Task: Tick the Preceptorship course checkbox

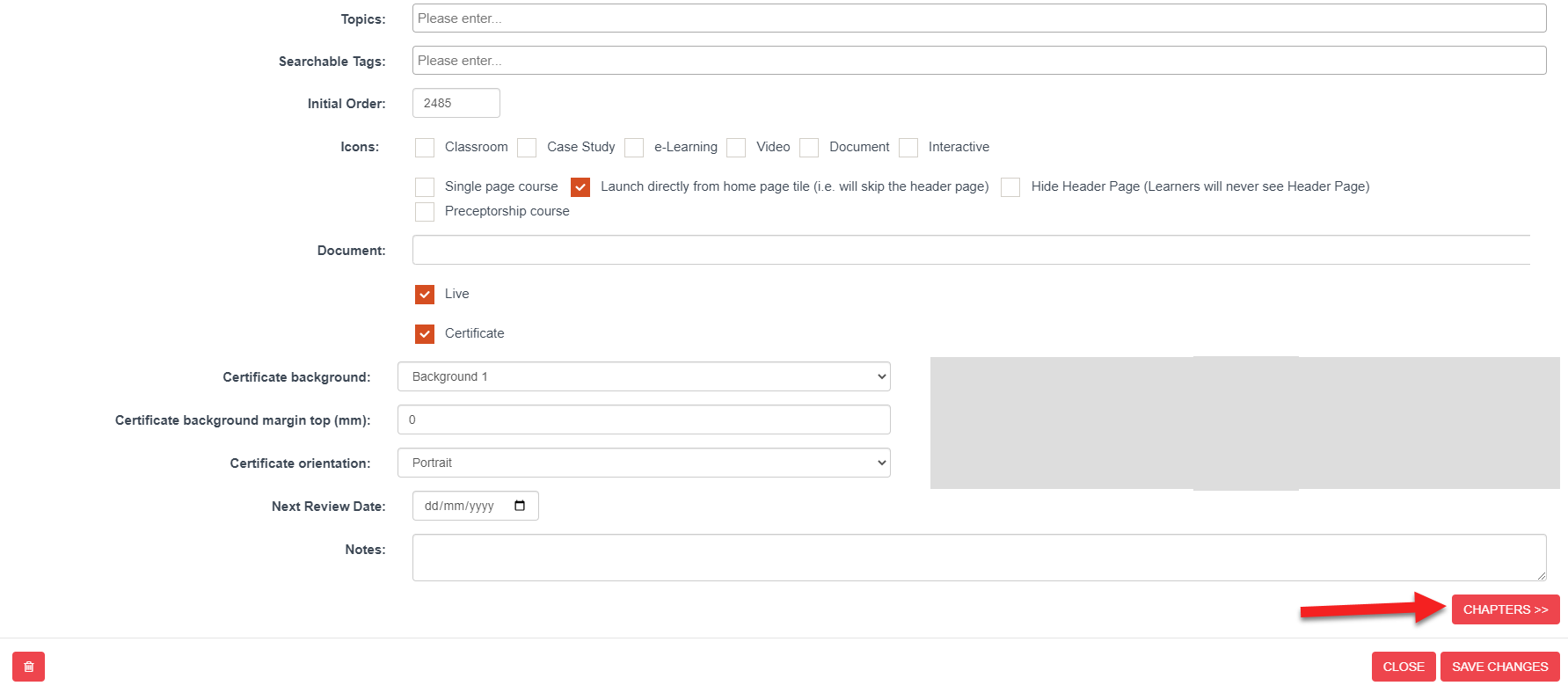Action: (425, 212)
